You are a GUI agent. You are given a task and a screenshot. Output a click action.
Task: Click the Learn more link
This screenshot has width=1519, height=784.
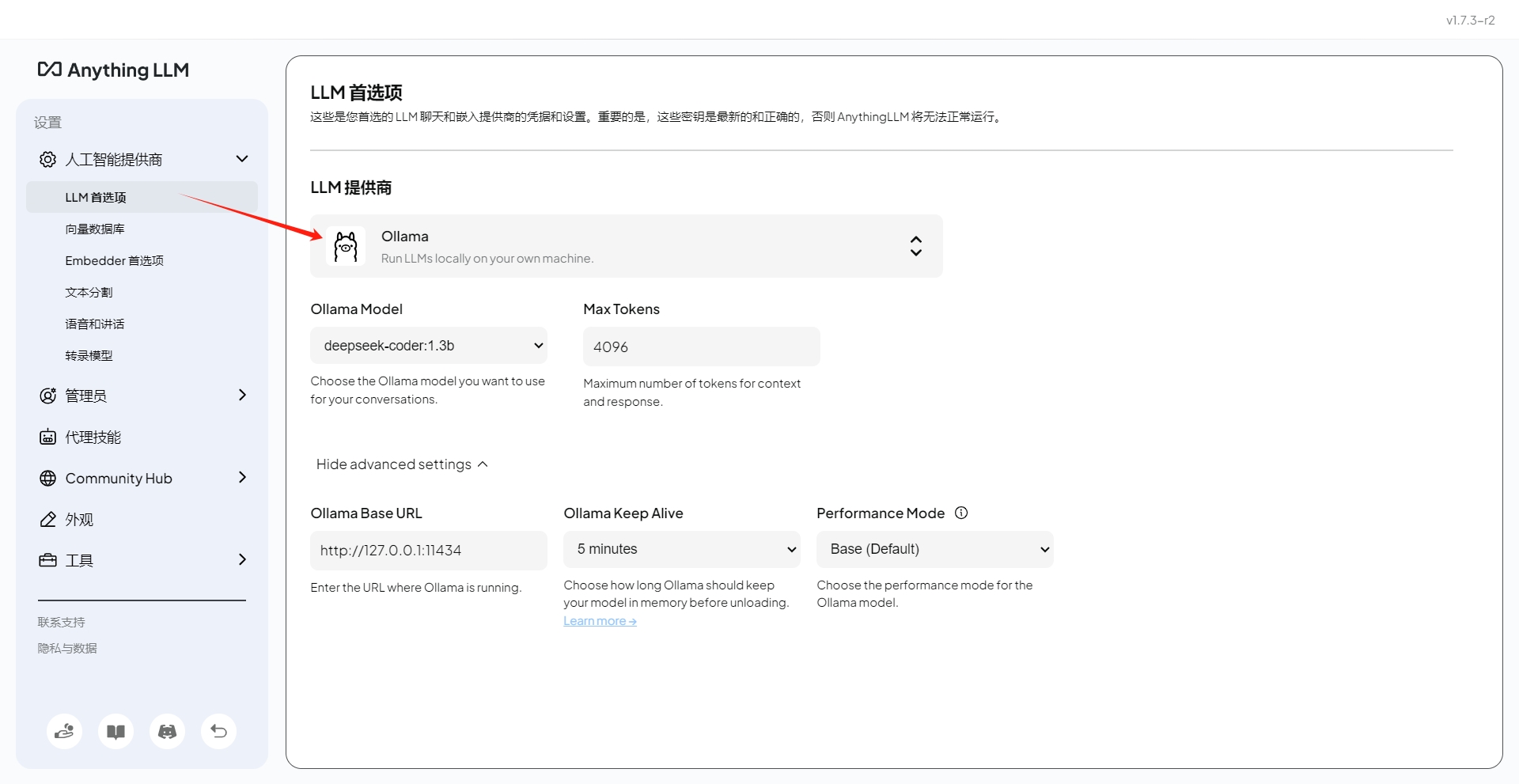600,621
